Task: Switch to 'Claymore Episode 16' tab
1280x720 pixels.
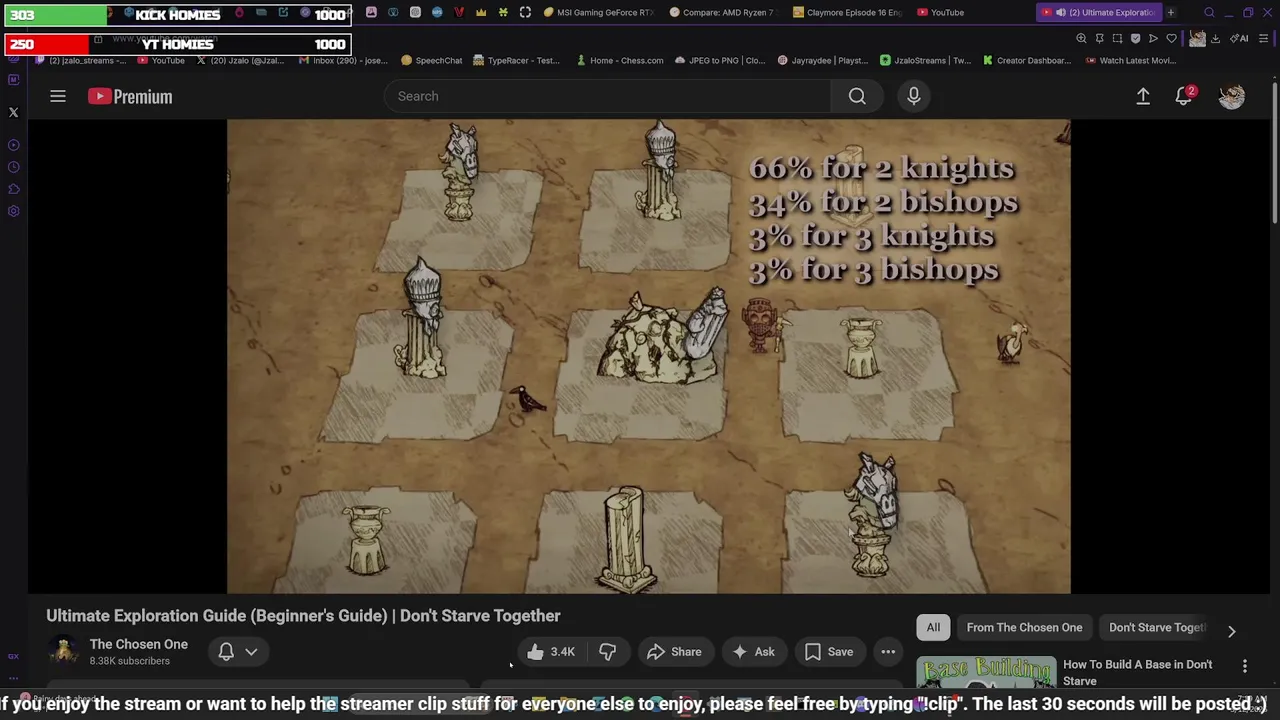Action: 847,12
